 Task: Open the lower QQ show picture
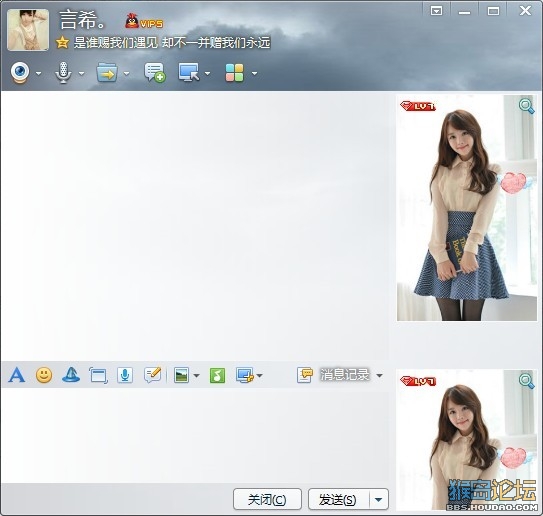pos(466,440)
